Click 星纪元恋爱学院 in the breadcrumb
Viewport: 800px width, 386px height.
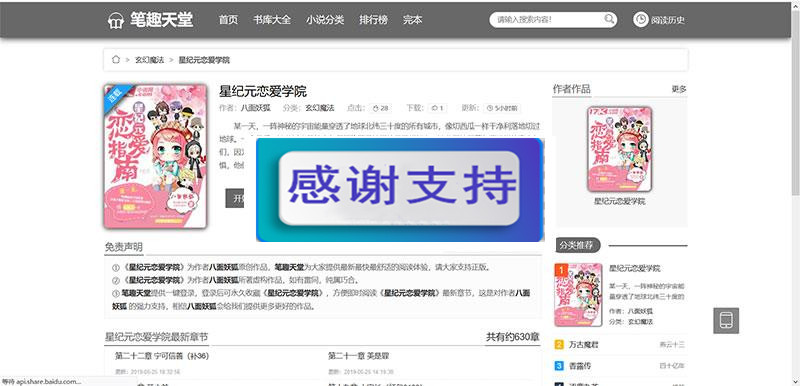(204, 60)
